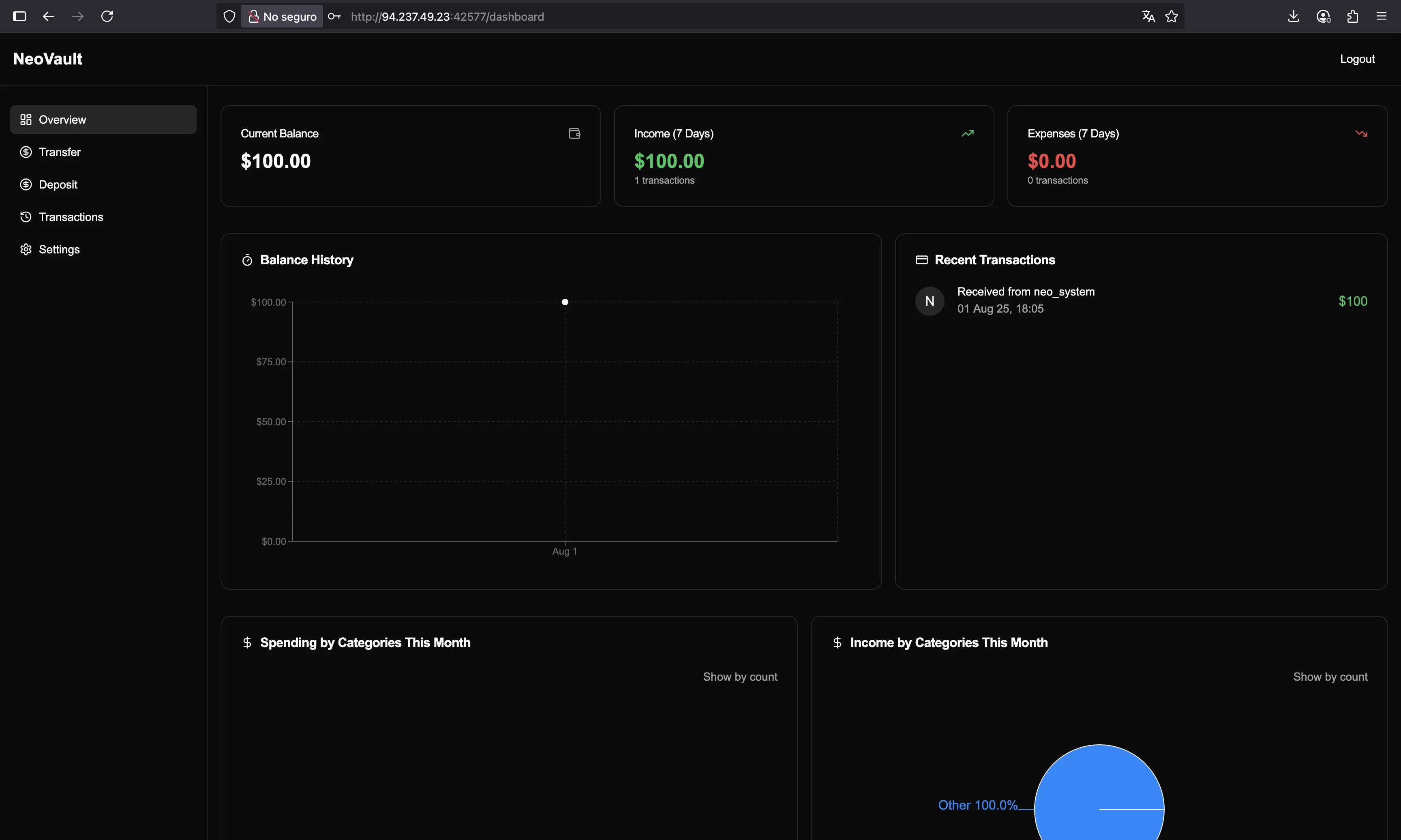Click the 'Other 100.0%' pie label
The image size is (1401, 840).
click(x=978, y=805)
